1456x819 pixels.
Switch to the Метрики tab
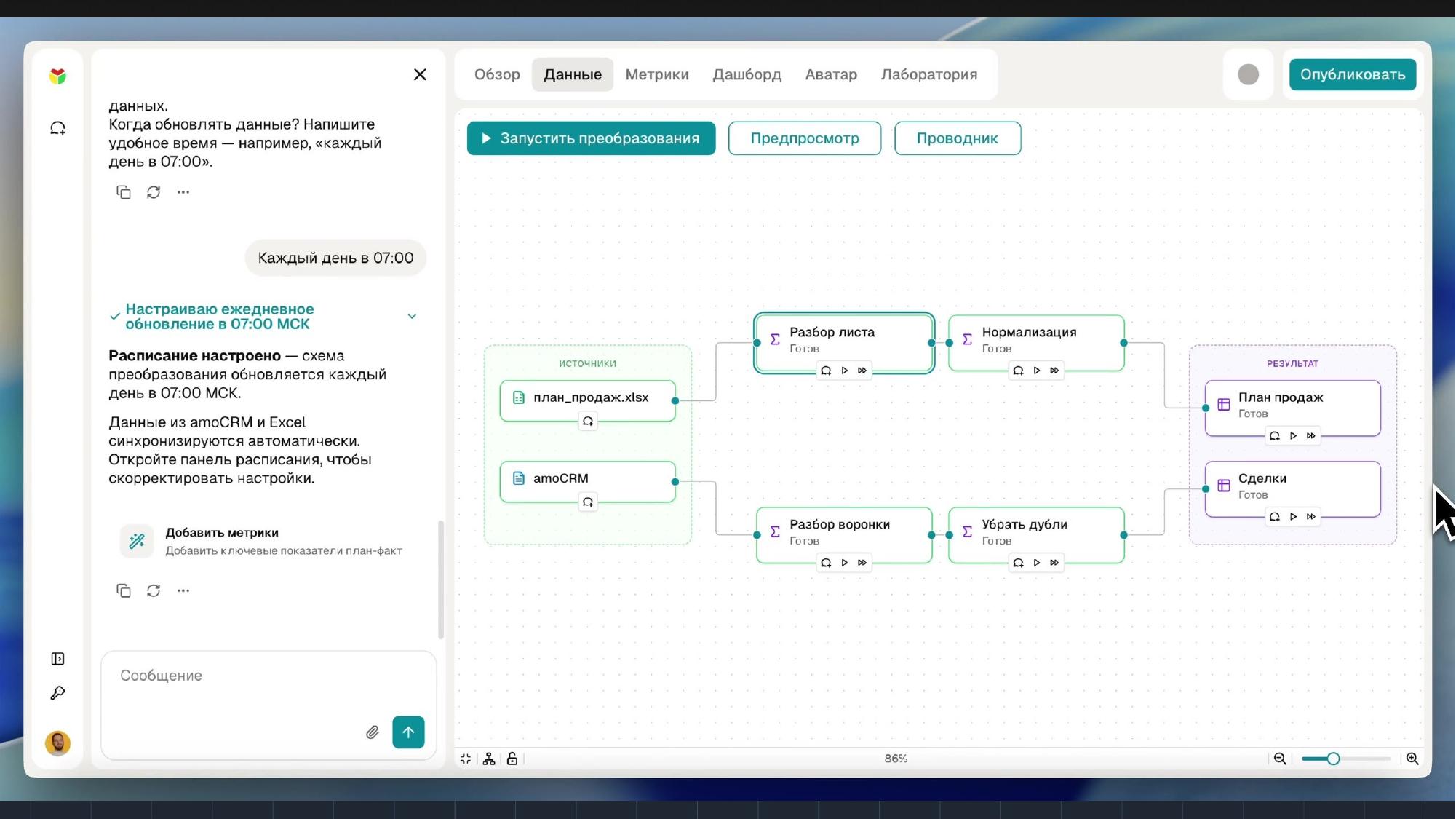point(657,74)
